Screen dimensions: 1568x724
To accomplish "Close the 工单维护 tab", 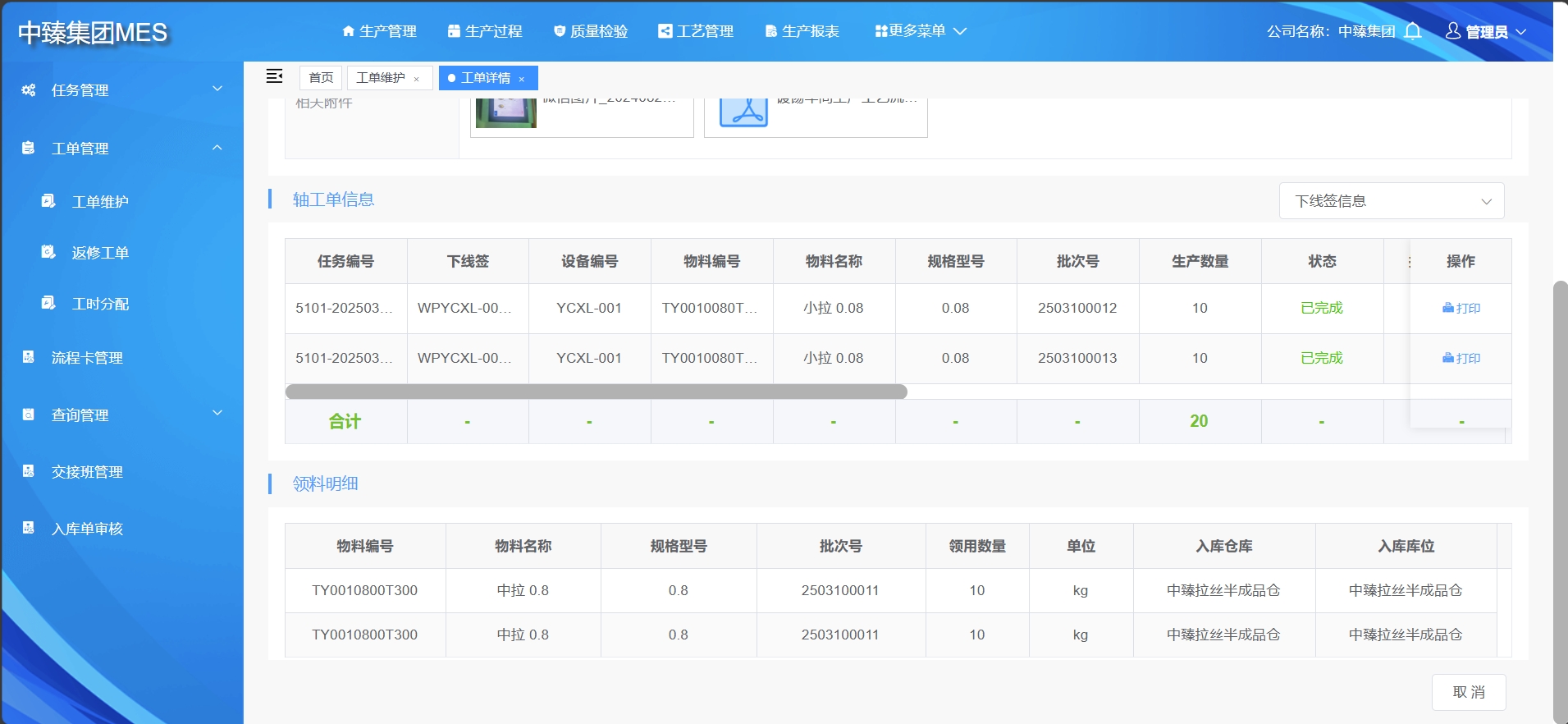I will [x=417, y=79].
